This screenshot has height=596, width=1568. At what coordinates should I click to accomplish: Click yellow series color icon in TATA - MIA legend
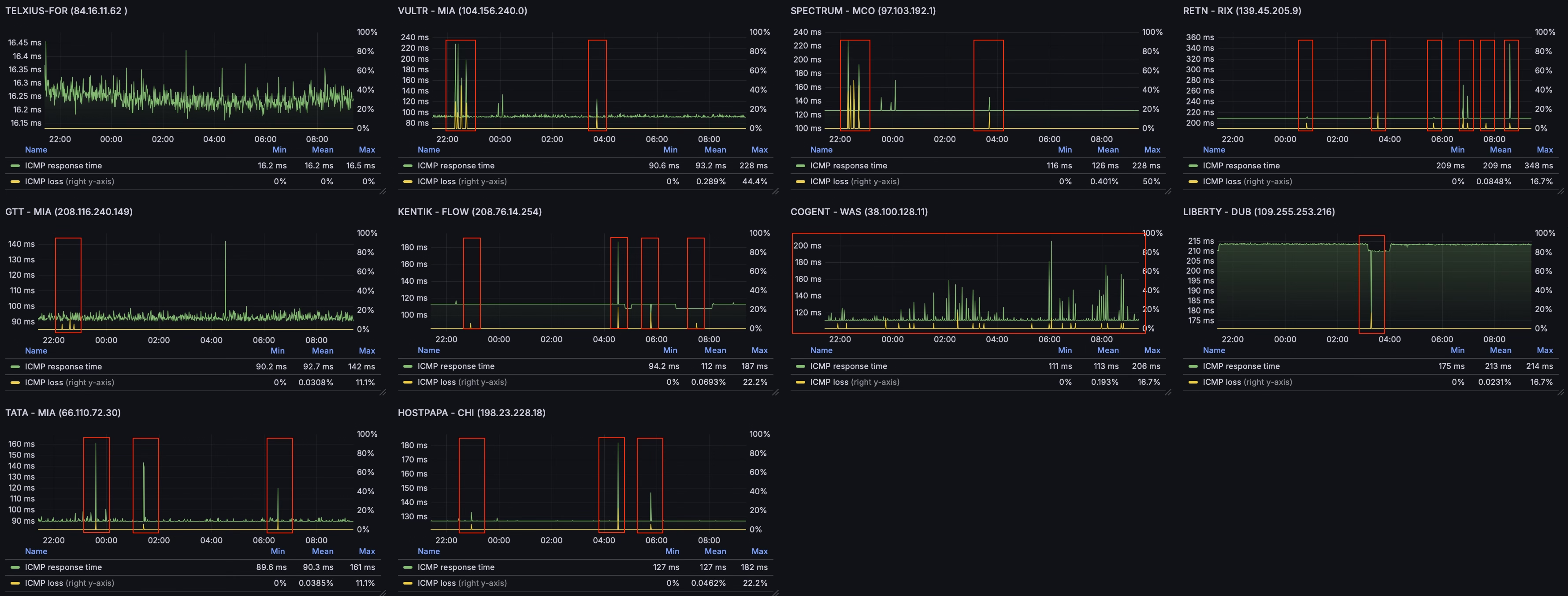point(15,583)
